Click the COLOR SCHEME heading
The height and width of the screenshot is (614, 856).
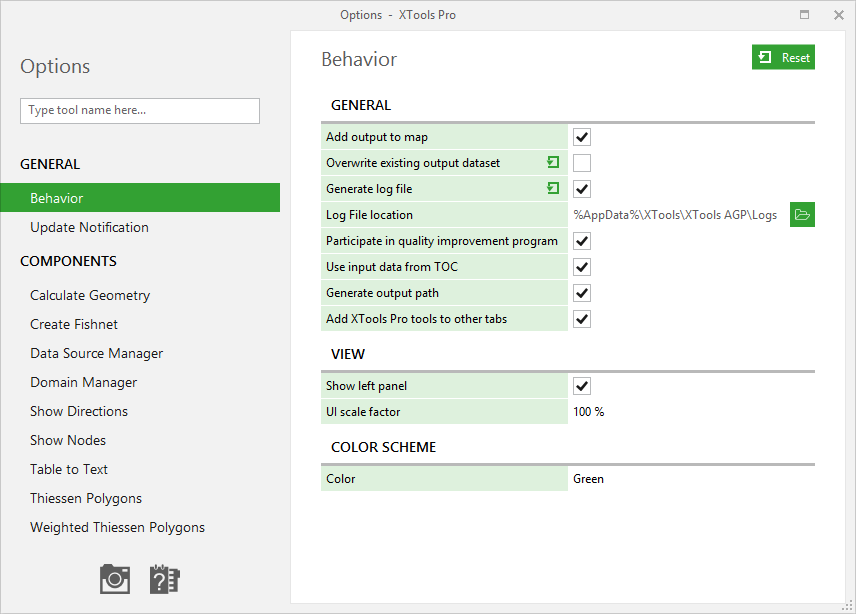[x=383, y=447]
